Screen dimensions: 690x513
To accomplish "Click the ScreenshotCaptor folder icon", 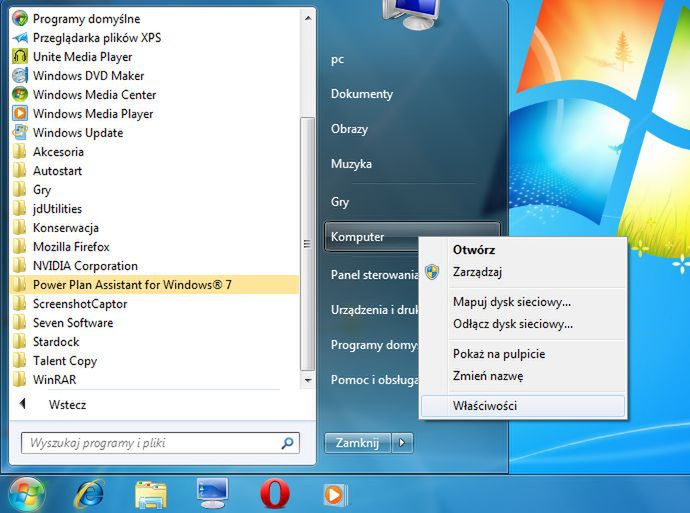I will pyautogui.click(x=19, y=304).
